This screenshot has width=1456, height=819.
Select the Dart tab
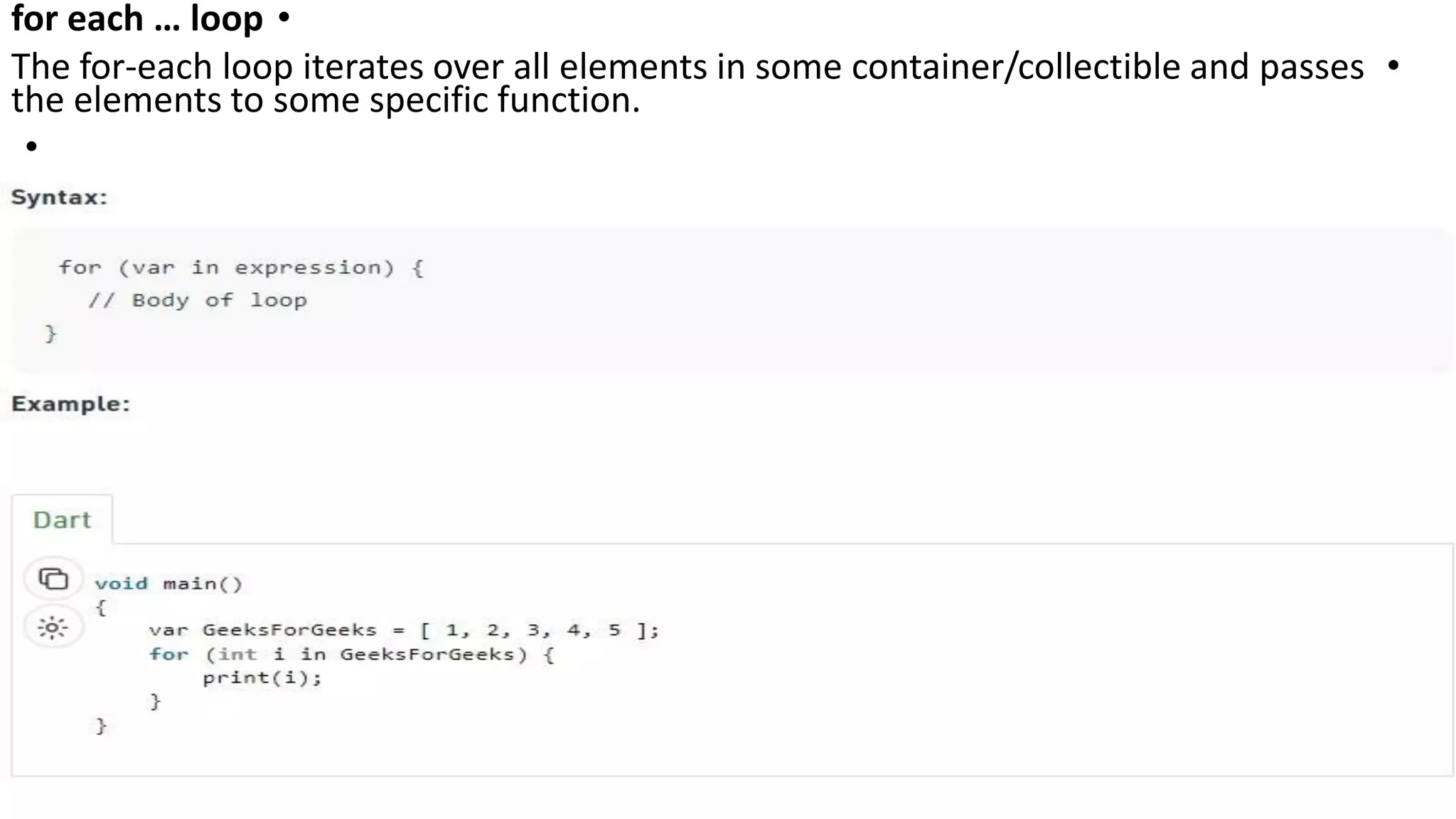point(62,520)
